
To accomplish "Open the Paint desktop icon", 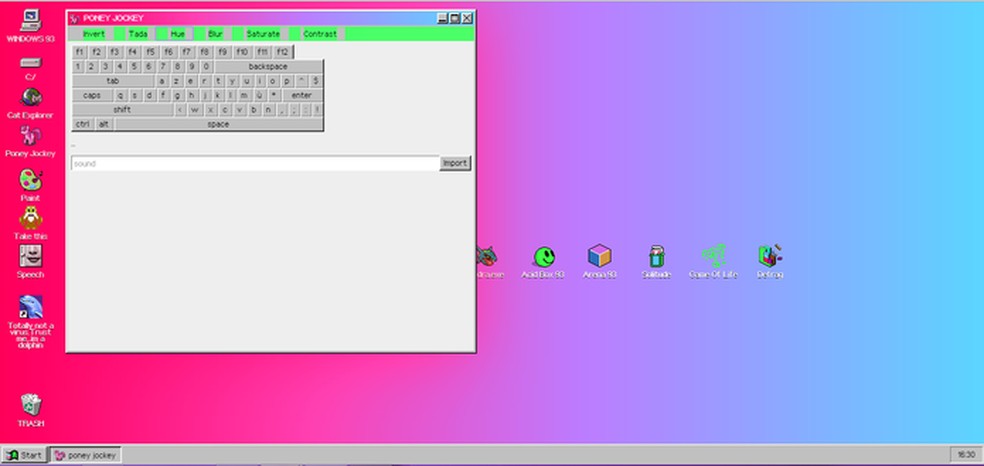I will tap(30, 185).
